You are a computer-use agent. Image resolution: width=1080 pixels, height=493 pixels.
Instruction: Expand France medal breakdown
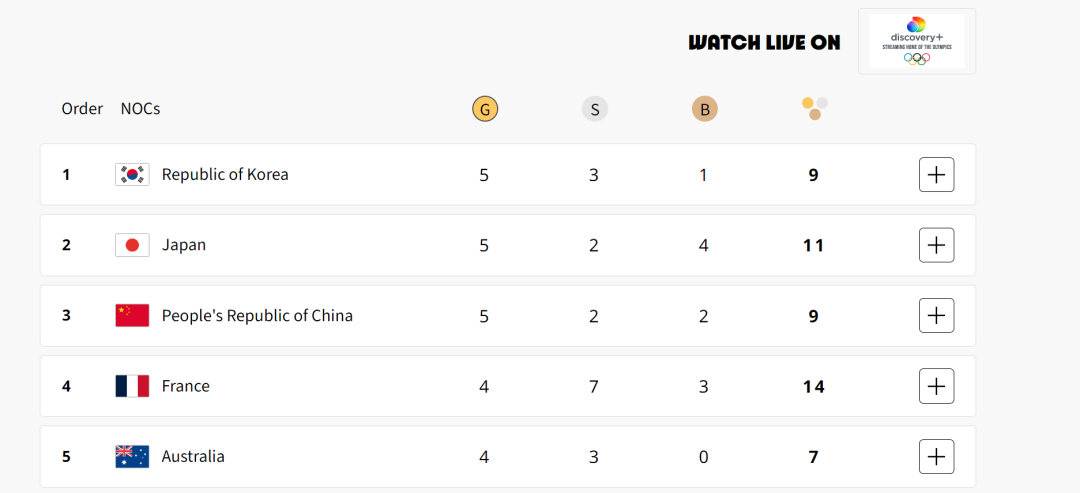tap(936, 386)
